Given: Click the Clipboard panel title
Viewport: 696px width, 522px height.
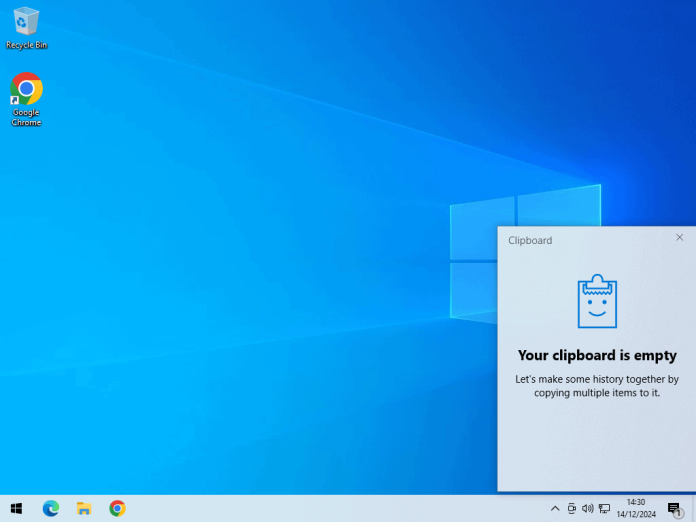Looking at the screenshot, I should tap(530, 240).
